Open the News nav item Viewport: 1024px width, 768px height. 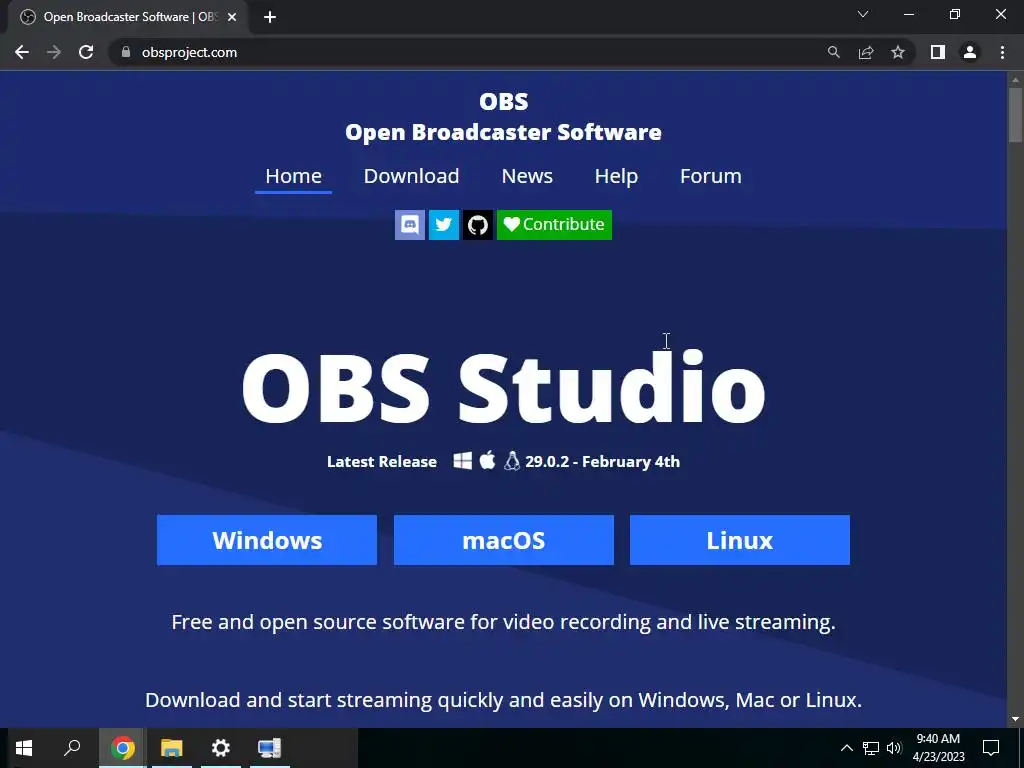527,176
